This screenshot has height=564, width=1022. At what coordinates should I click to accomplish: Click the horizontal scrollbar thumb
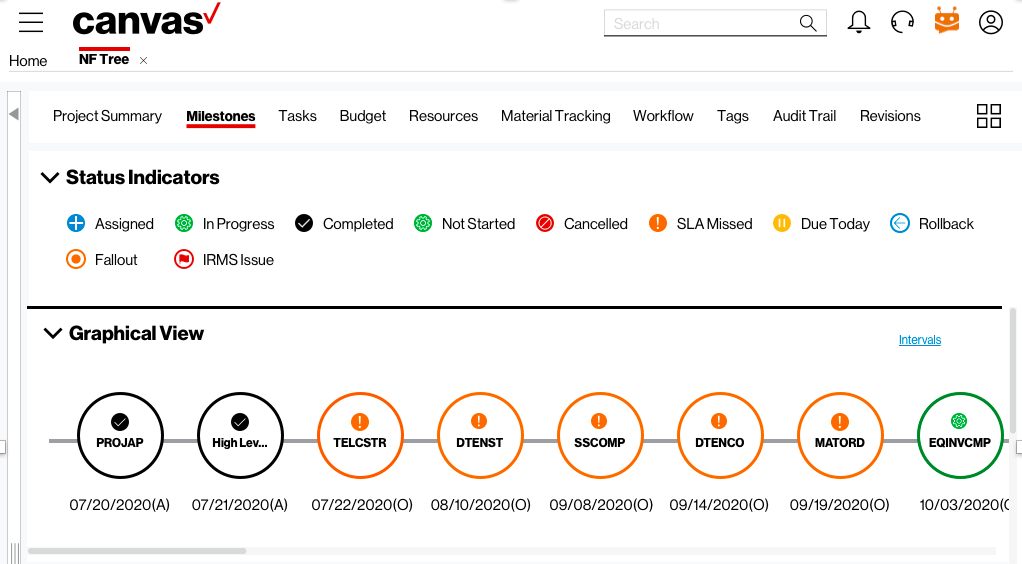tap(137, 551)
